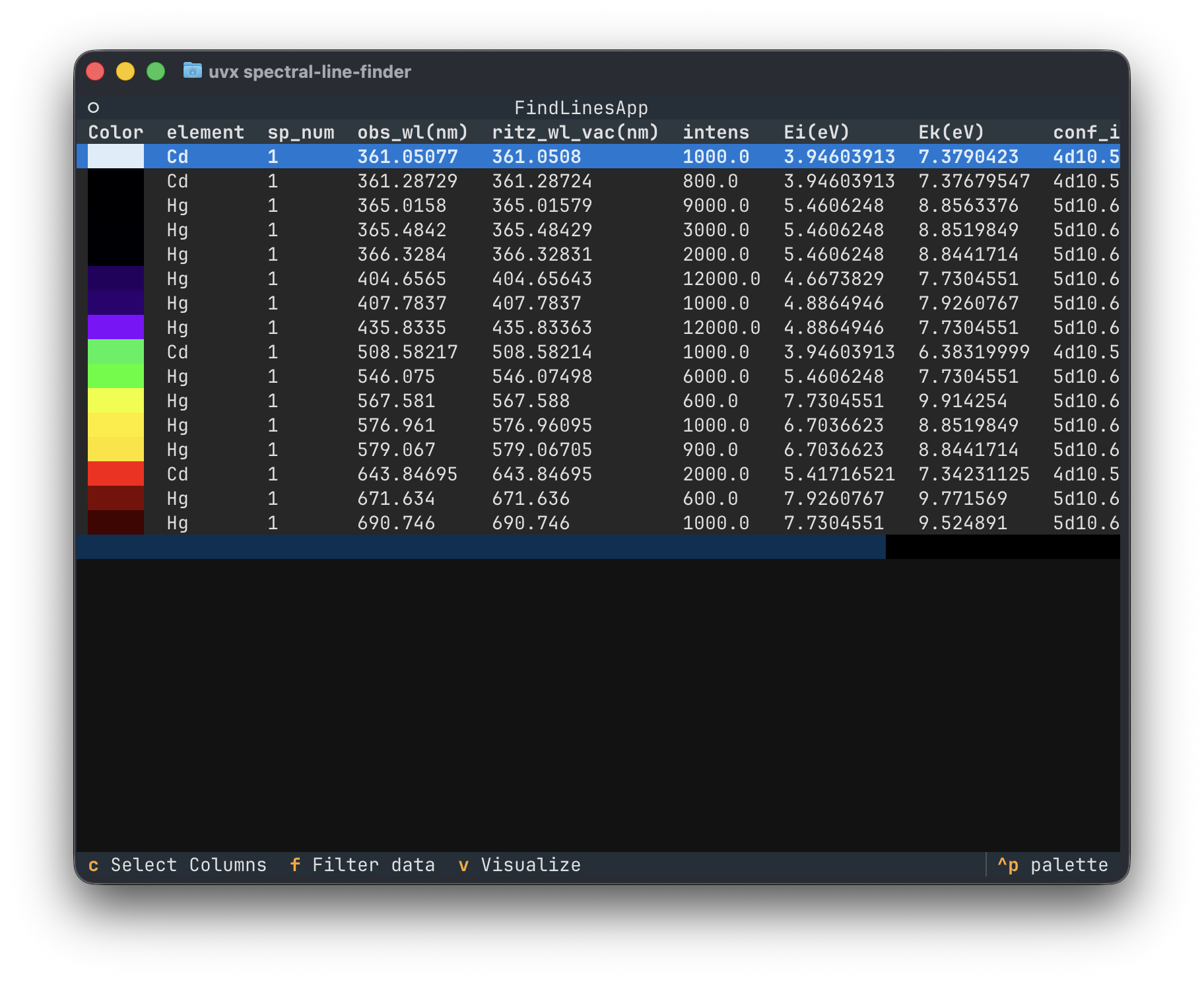This screenshot has height=982, width=1204.
Task: Select the obs_wl cell 366.3284
Action: [401, 254]
